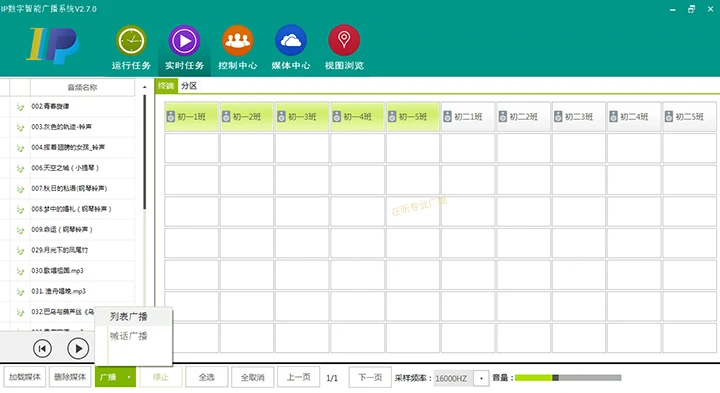
Task: Switch to 分区 tab
Action: point(189,86)
